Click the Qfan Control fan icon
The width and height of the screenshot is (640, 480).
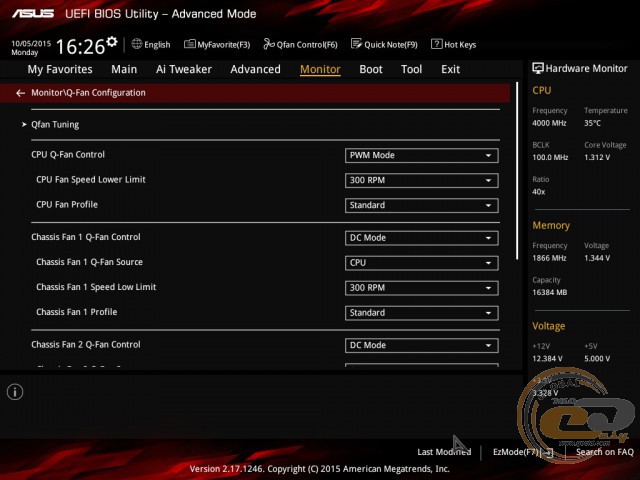(269, 44)
